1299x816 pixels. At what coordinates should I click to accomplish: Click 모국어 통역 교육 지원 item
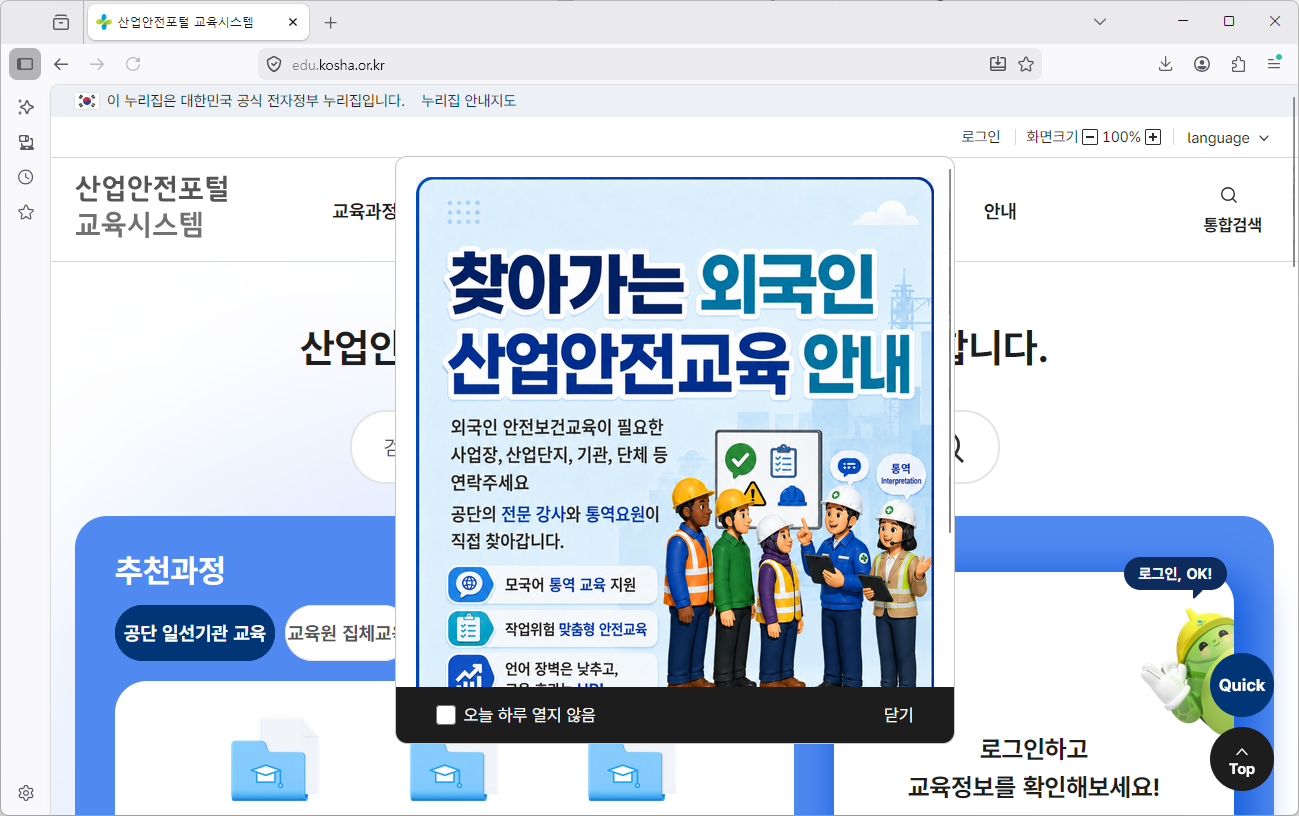click(x=552, y=584)
